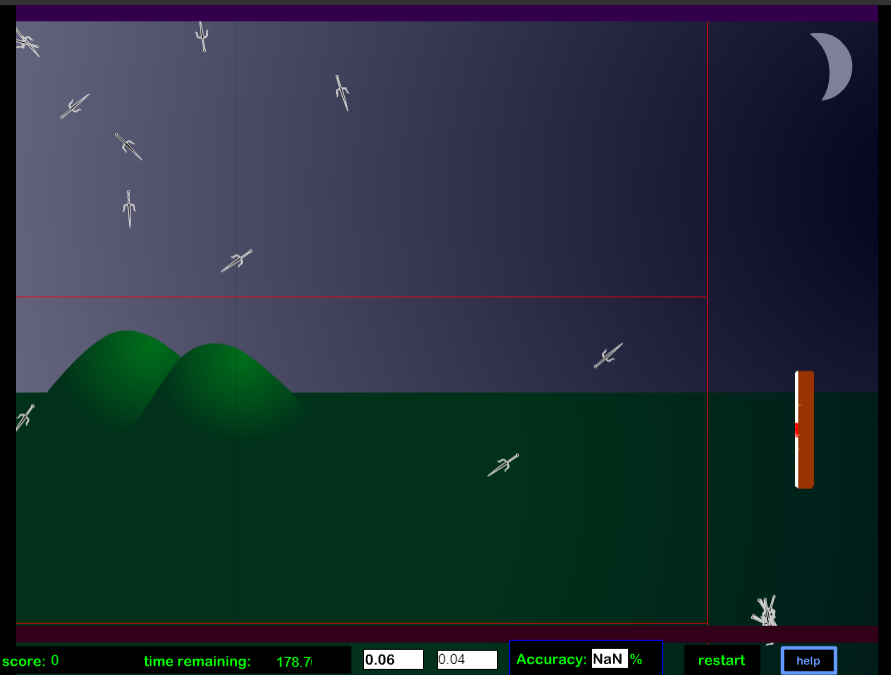Click the brown wooden target board
Viewport: 891px width, 675px height.
pyautogui.click(x=805, y=430)
